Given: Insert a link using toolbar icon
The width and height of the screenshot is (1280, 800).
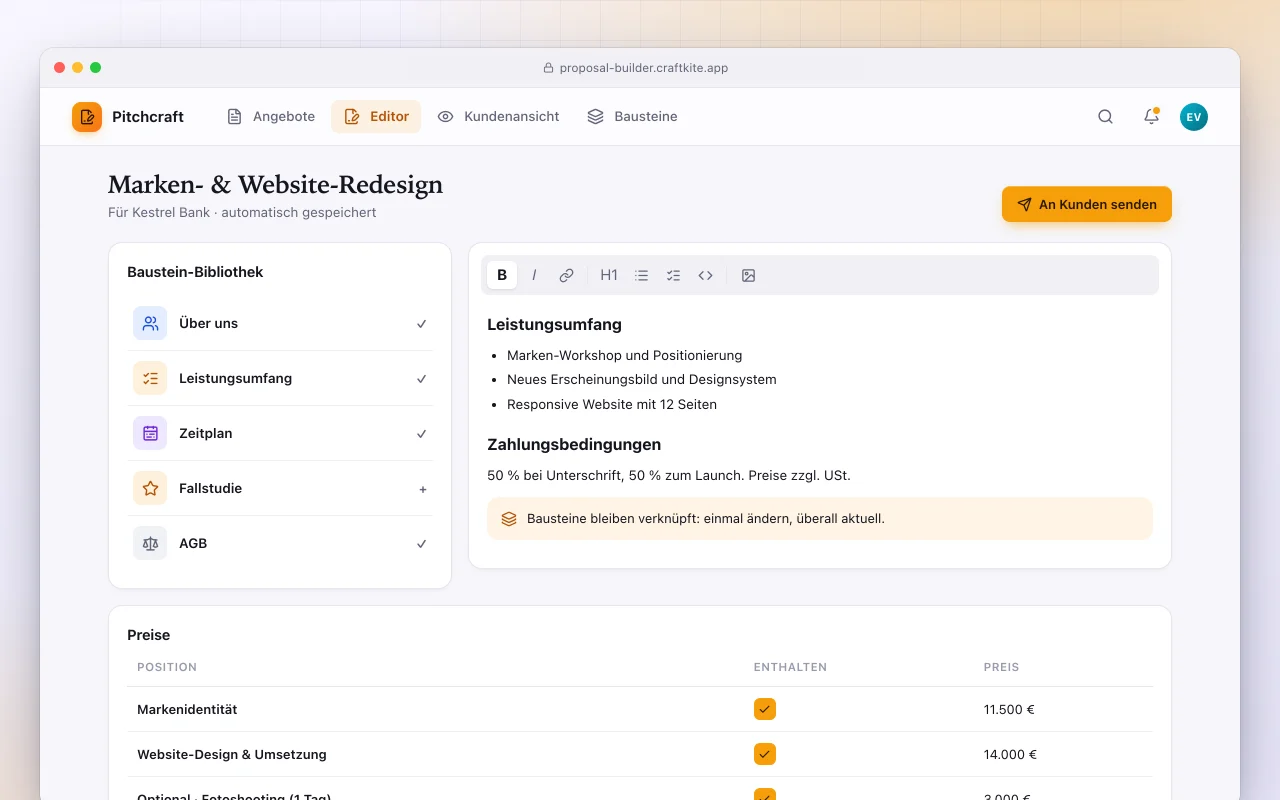Looking at the screenshot, I should (566, 275).
